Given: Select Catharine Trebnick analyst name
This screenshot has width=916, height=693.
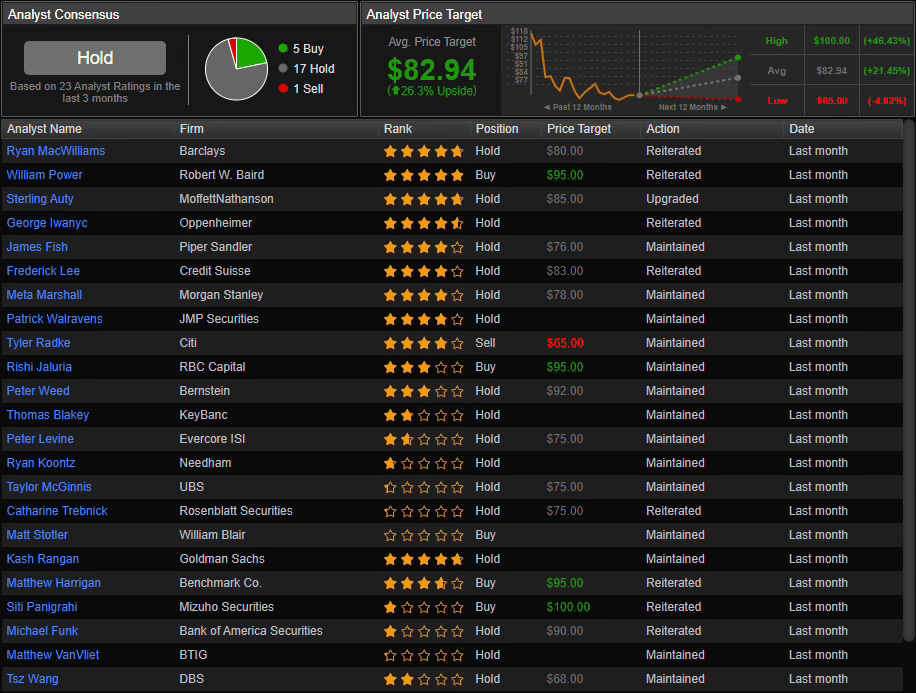Looking at the screenshot, I should [57, 510].
